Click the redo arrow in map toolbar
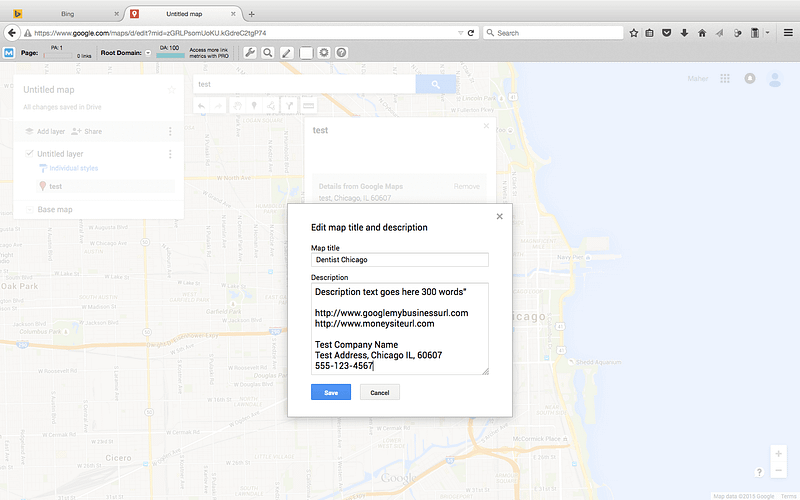Screen dimensions: 800x500 (218, 106)
